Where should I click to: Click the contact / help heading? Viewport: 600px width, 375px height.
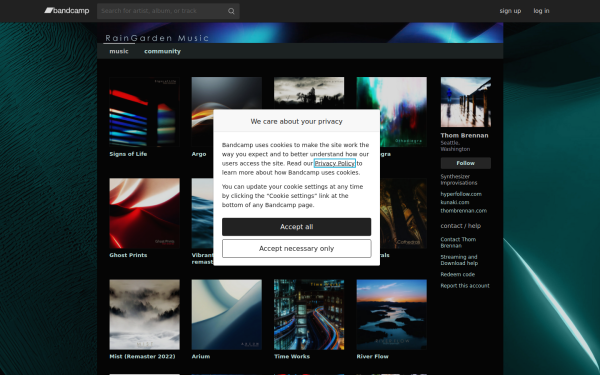(461, 226)
